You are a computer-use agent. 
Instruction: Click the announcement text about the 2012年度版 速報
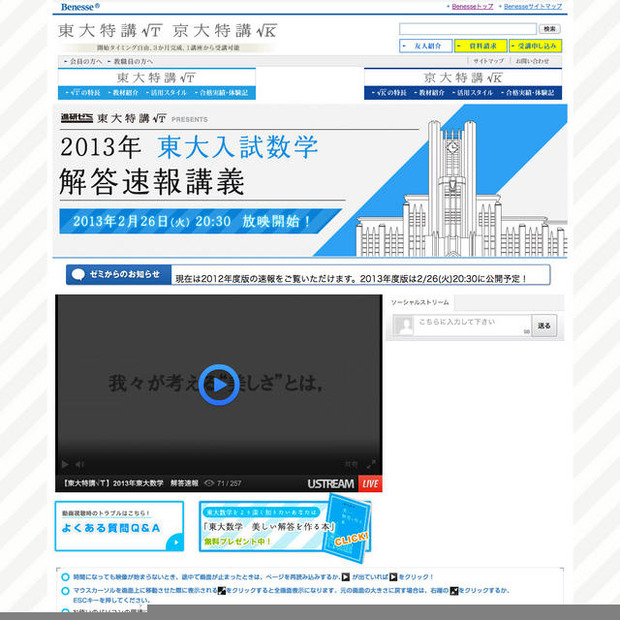351,279
